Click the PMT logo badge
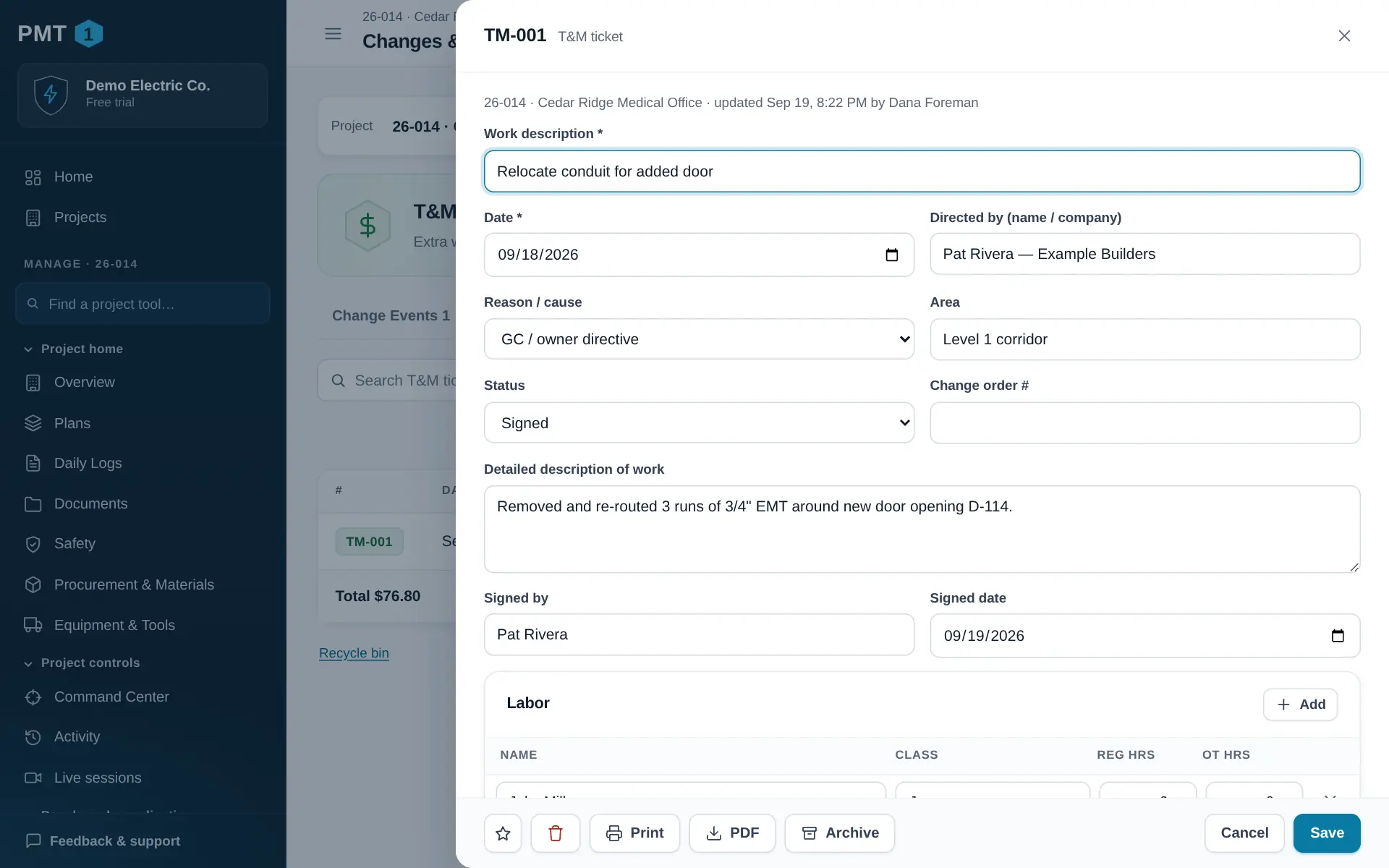The height and width of the screenshot is (868, 1389). (x=89, y=34)
